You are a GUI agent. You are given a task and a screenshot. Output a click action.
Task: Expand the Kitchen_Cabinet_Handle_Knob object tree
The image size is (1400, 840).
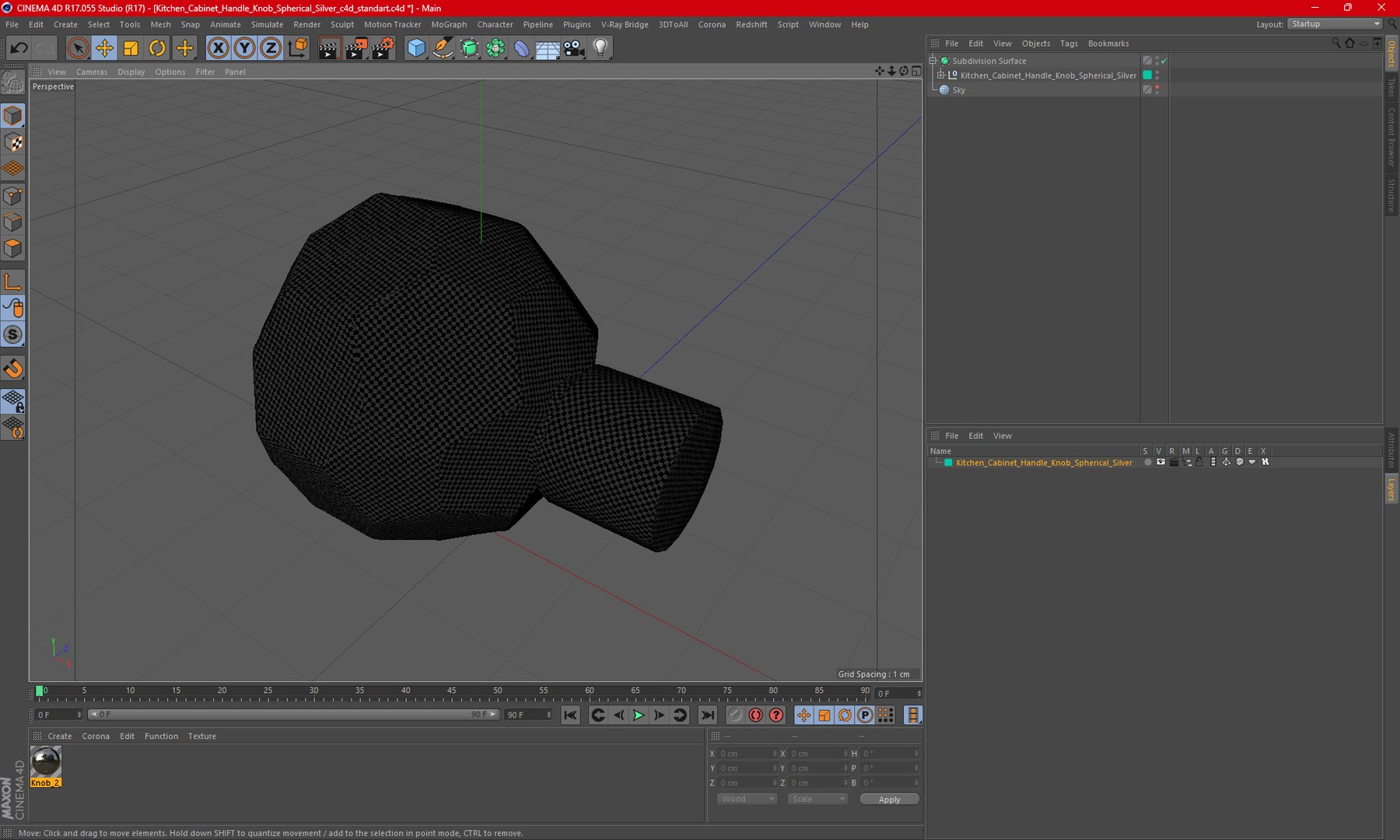click(x=940, y=75)
